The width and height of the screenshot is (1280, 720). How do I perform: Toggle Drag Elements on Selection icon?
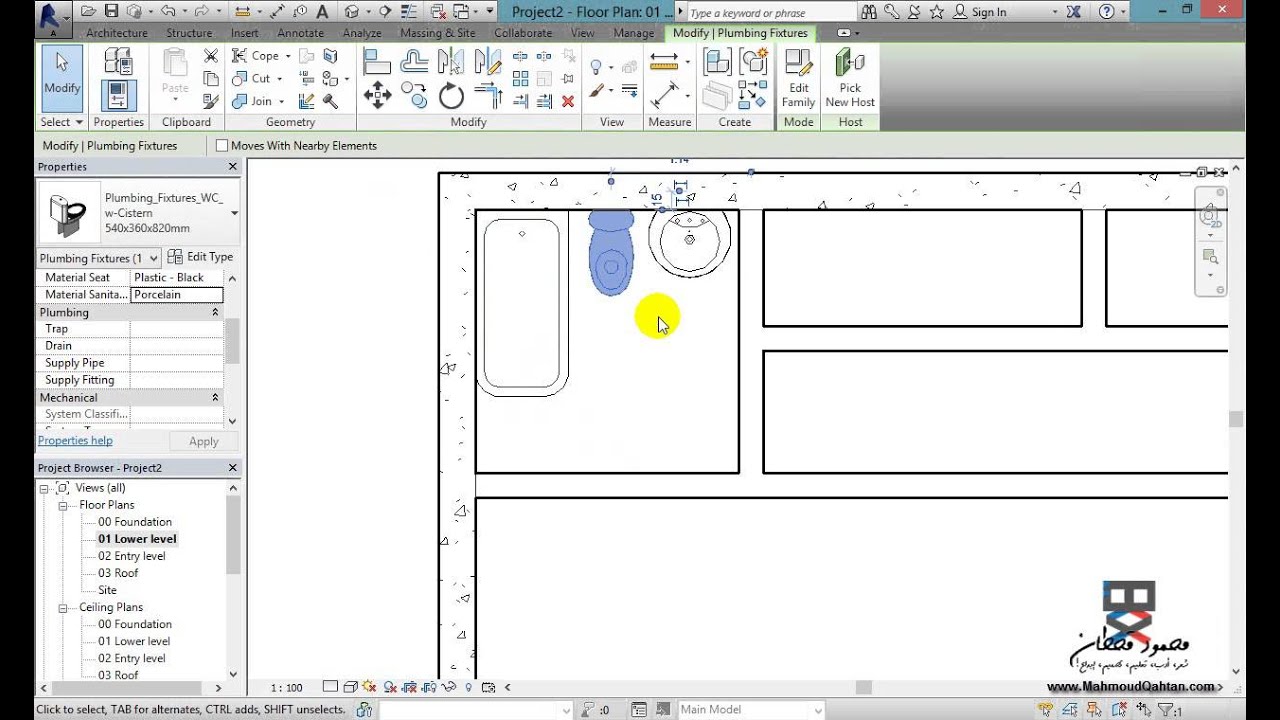(x=1146, y=710)
